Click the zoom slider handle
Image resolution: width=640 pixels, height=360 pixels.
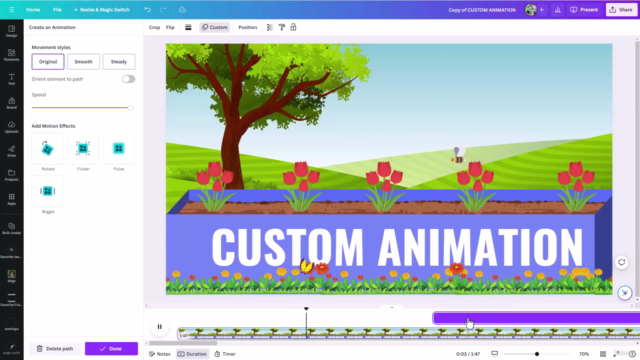(537, 354)
